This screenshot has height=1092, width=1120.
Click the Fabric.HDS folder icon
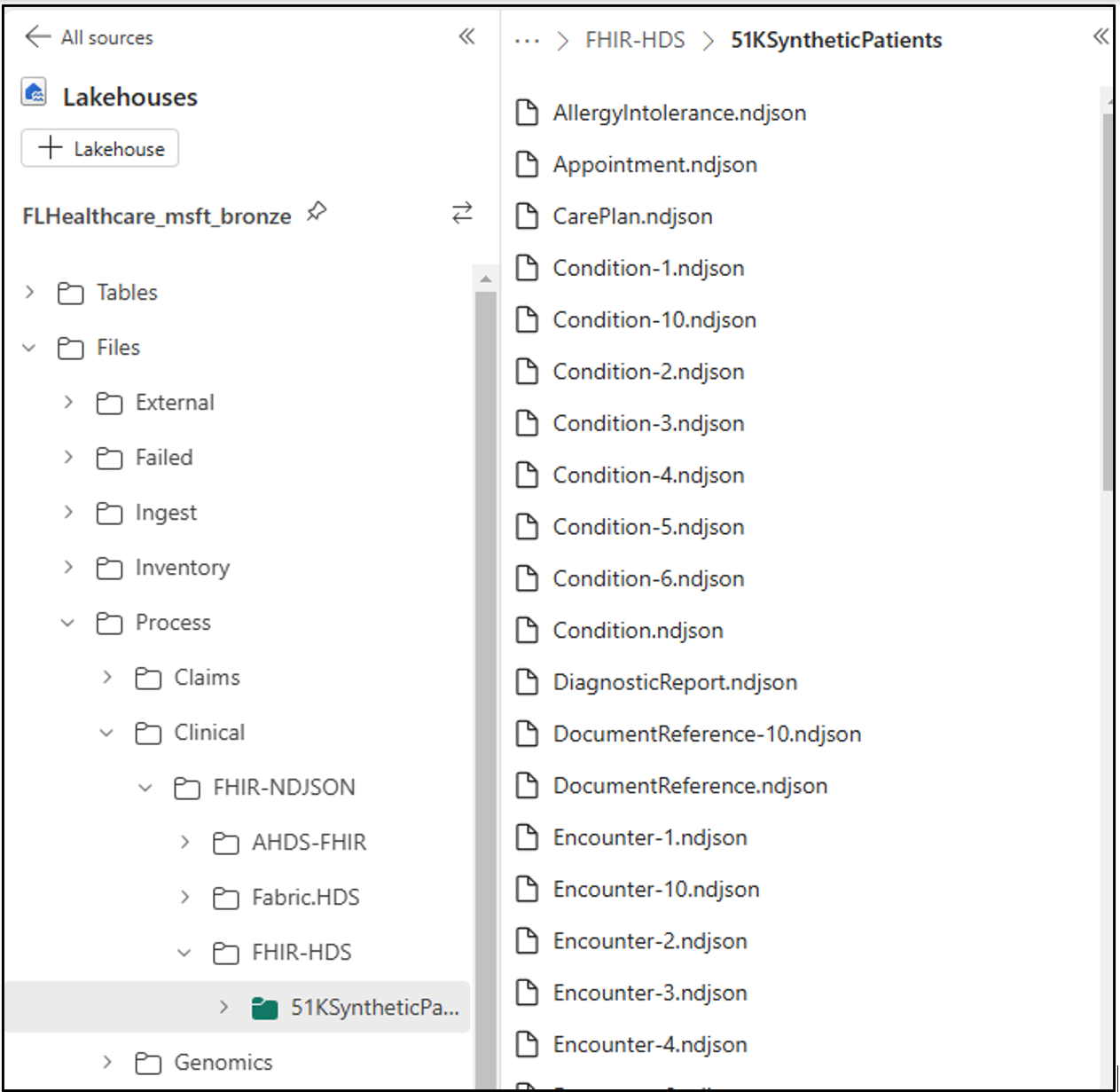tap(225, 898)
